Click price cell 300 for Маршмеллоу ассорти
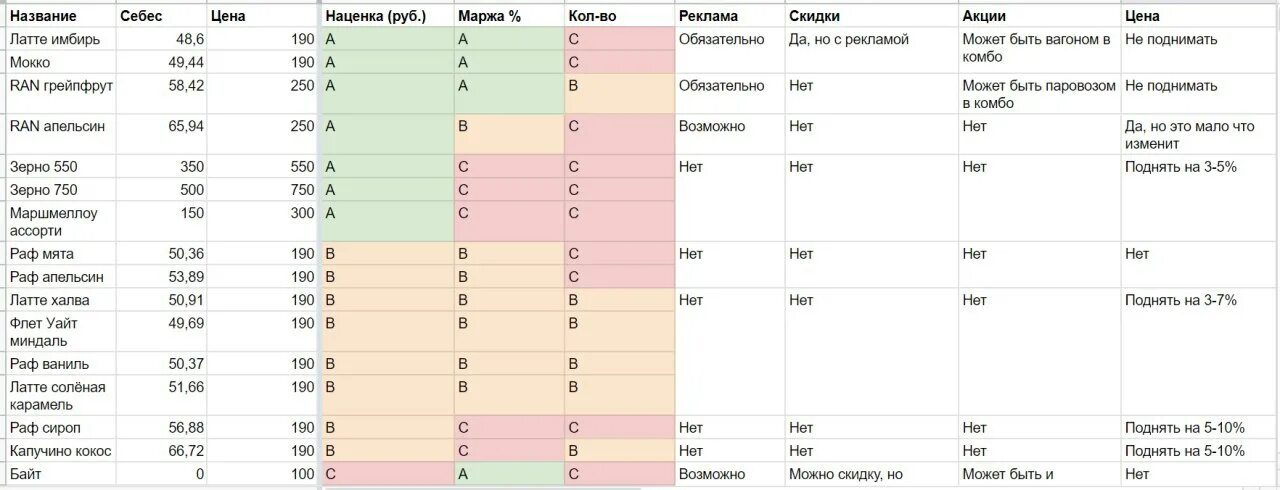This screenshot has width=1280, height=490. coord(263,222)
